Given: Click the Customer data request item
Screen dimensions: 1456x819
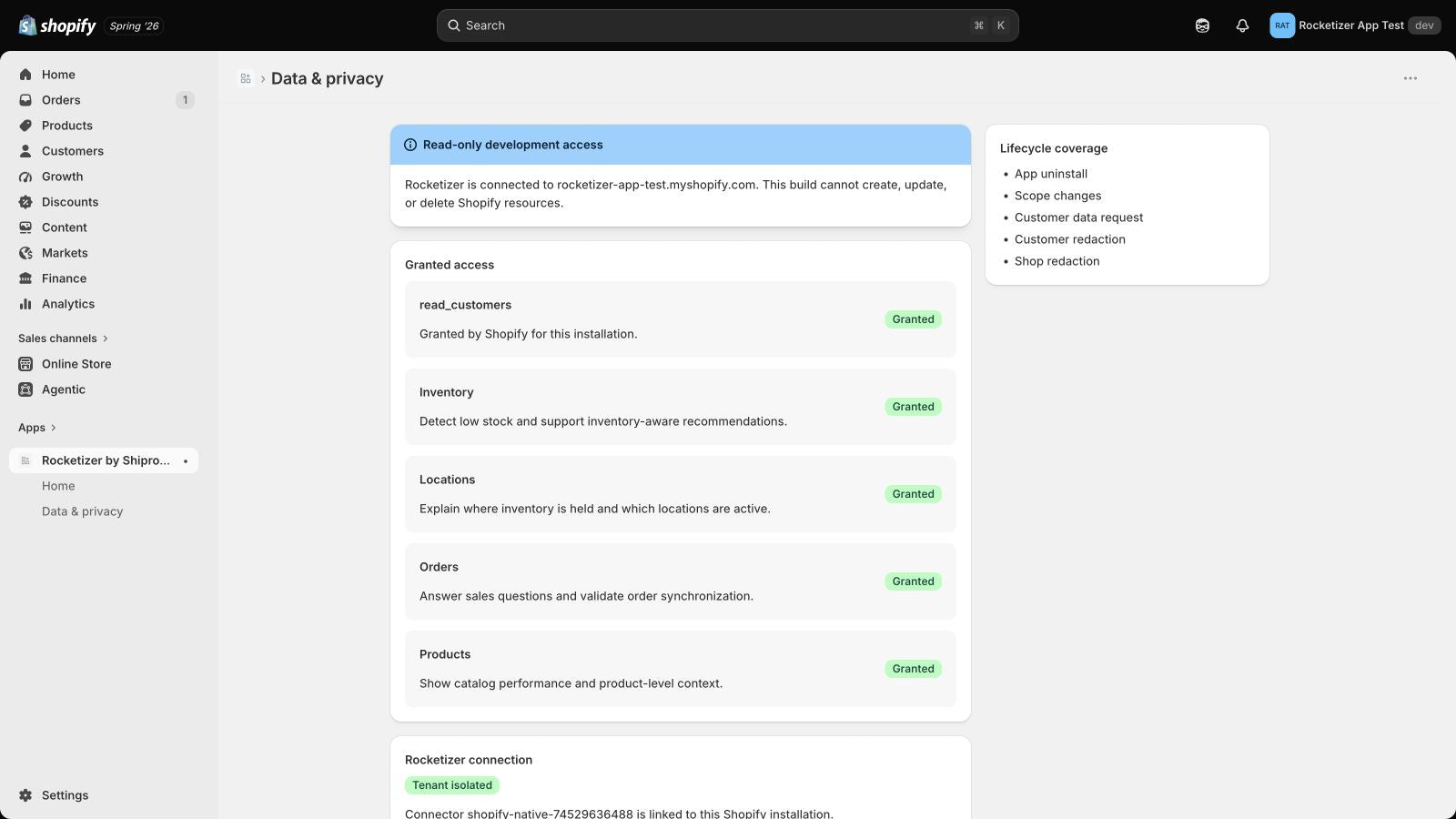Looking at the screenshot, I should (1078, 217).
